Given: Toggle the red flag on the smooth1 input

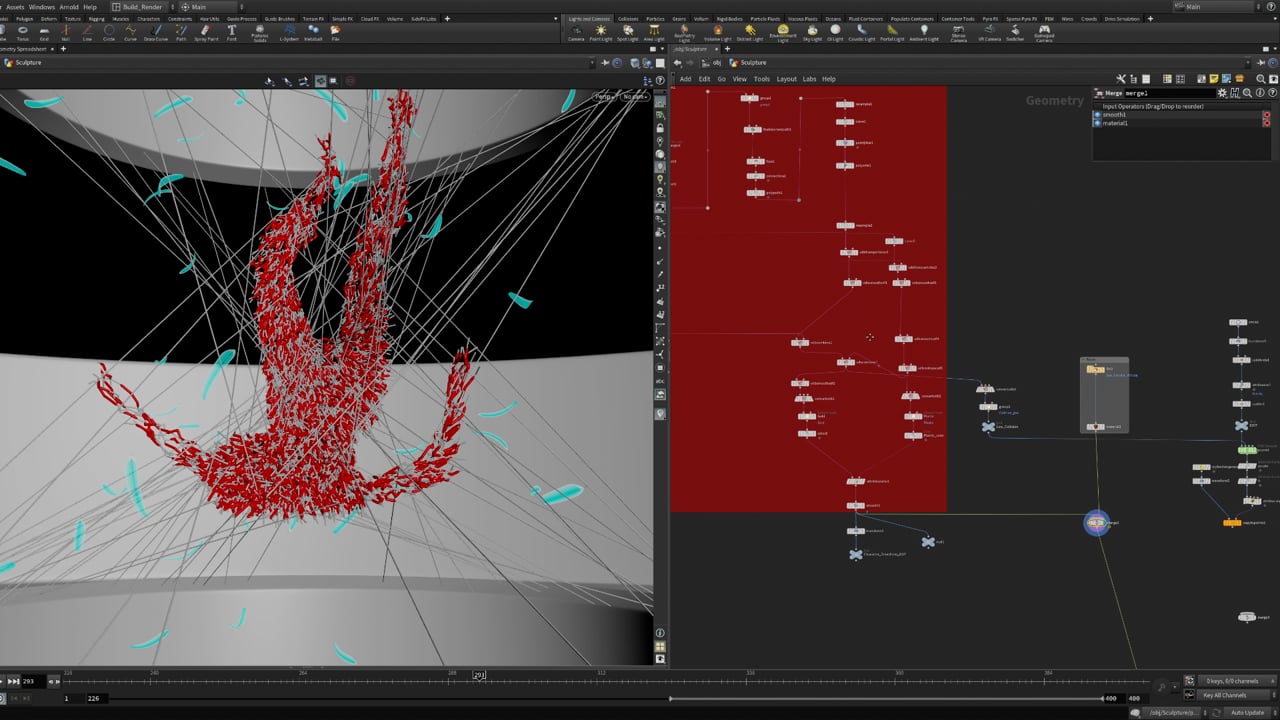Looking at the screenshot, I should tap(1266, 115).
